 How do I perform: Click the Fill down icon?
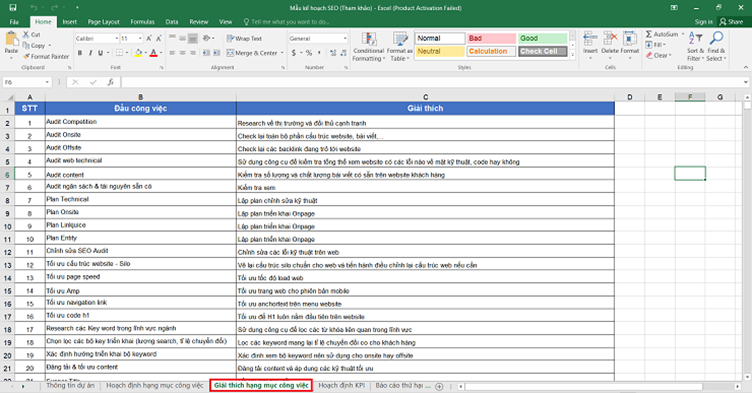click(x=649, y=45)
